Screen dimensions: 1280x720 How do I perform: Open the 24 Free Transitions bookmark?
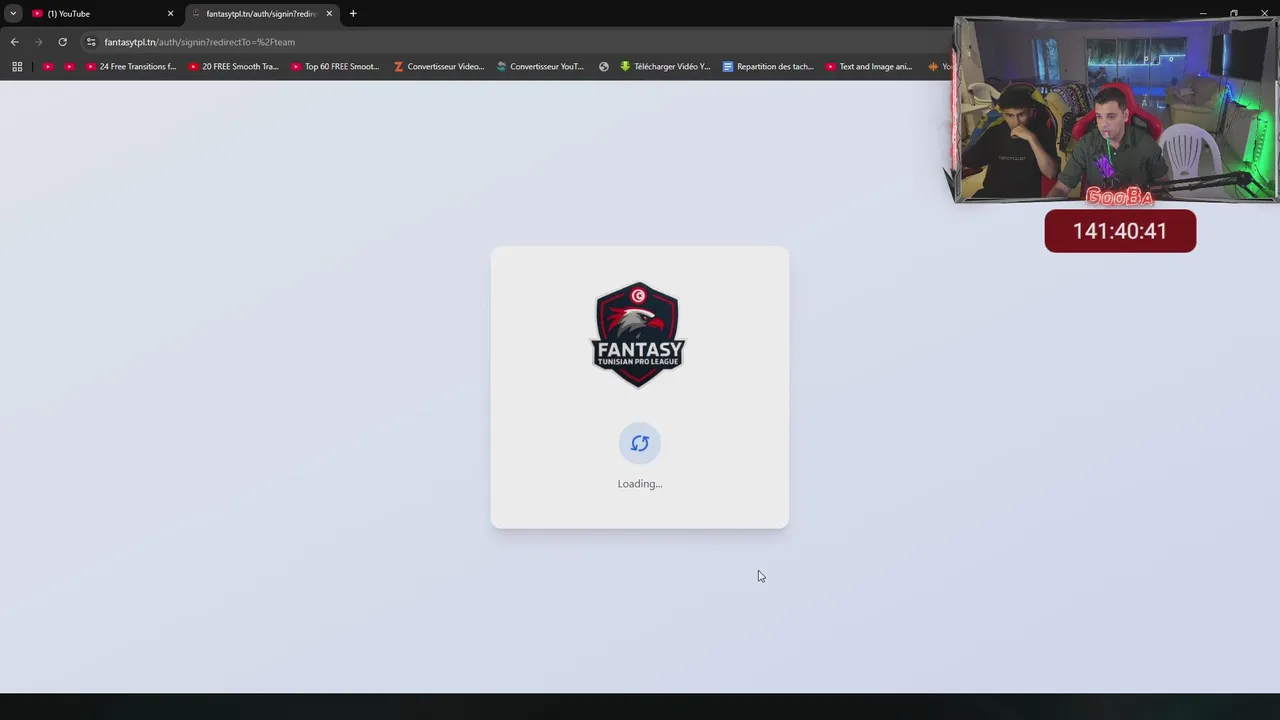coord(131,67)
